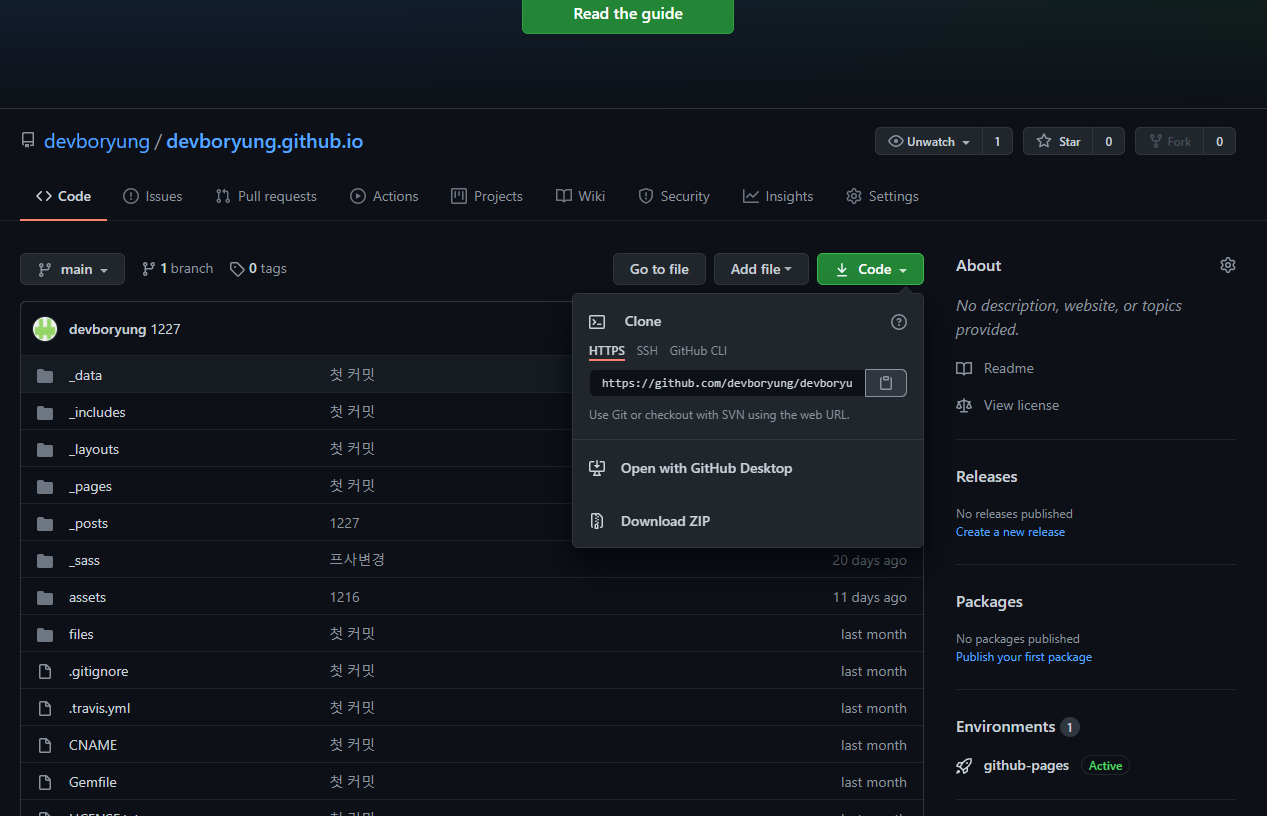Click the Download ZIP archive icon
The width and height of the screenshot is (1267, 816).
(597, 521)
